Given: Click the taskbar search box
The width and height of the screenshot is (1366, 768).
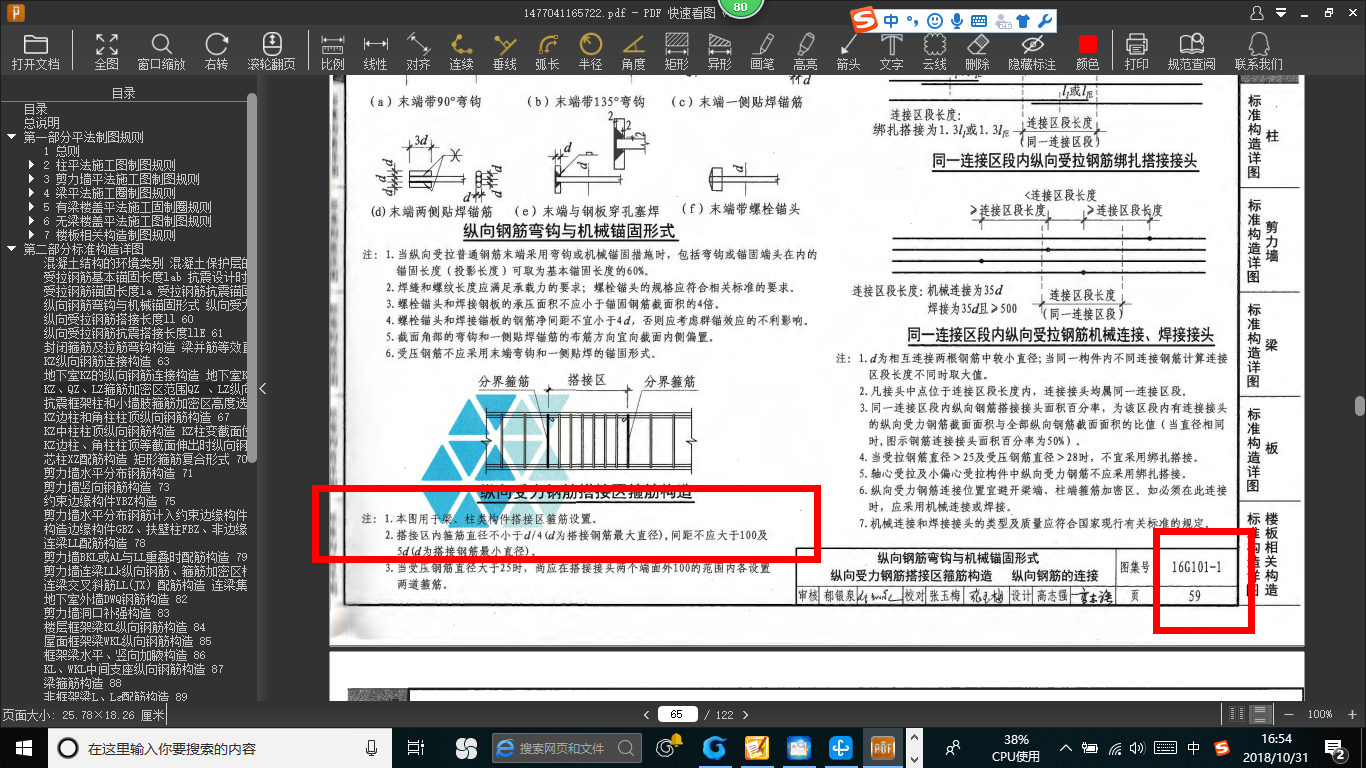Looking at the screenshot, I should pyautogui.click(x=220, y=747).
